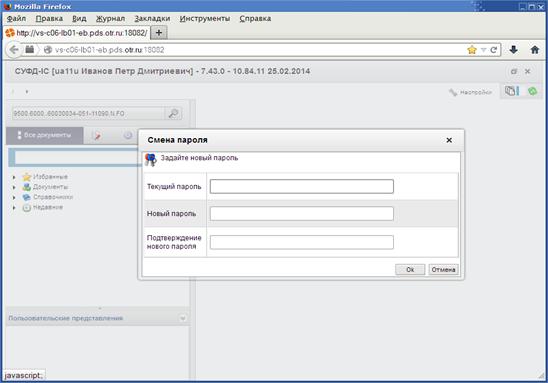
Task: Close the Смена пароля dialog
Action: tap(449, 140)
